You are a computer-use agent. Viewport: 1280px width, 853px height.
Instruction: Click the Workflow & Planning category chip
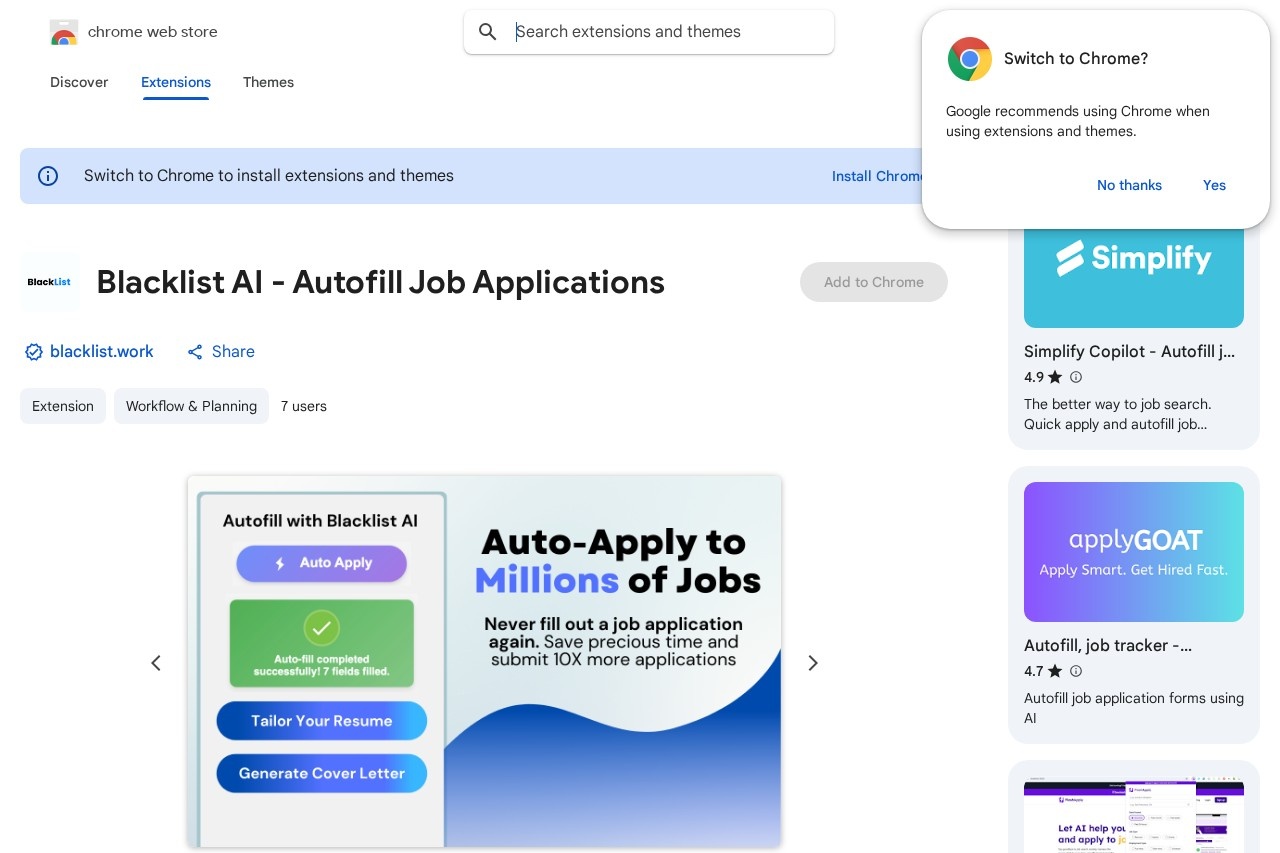pyautogui.click(x=191, y=406)
